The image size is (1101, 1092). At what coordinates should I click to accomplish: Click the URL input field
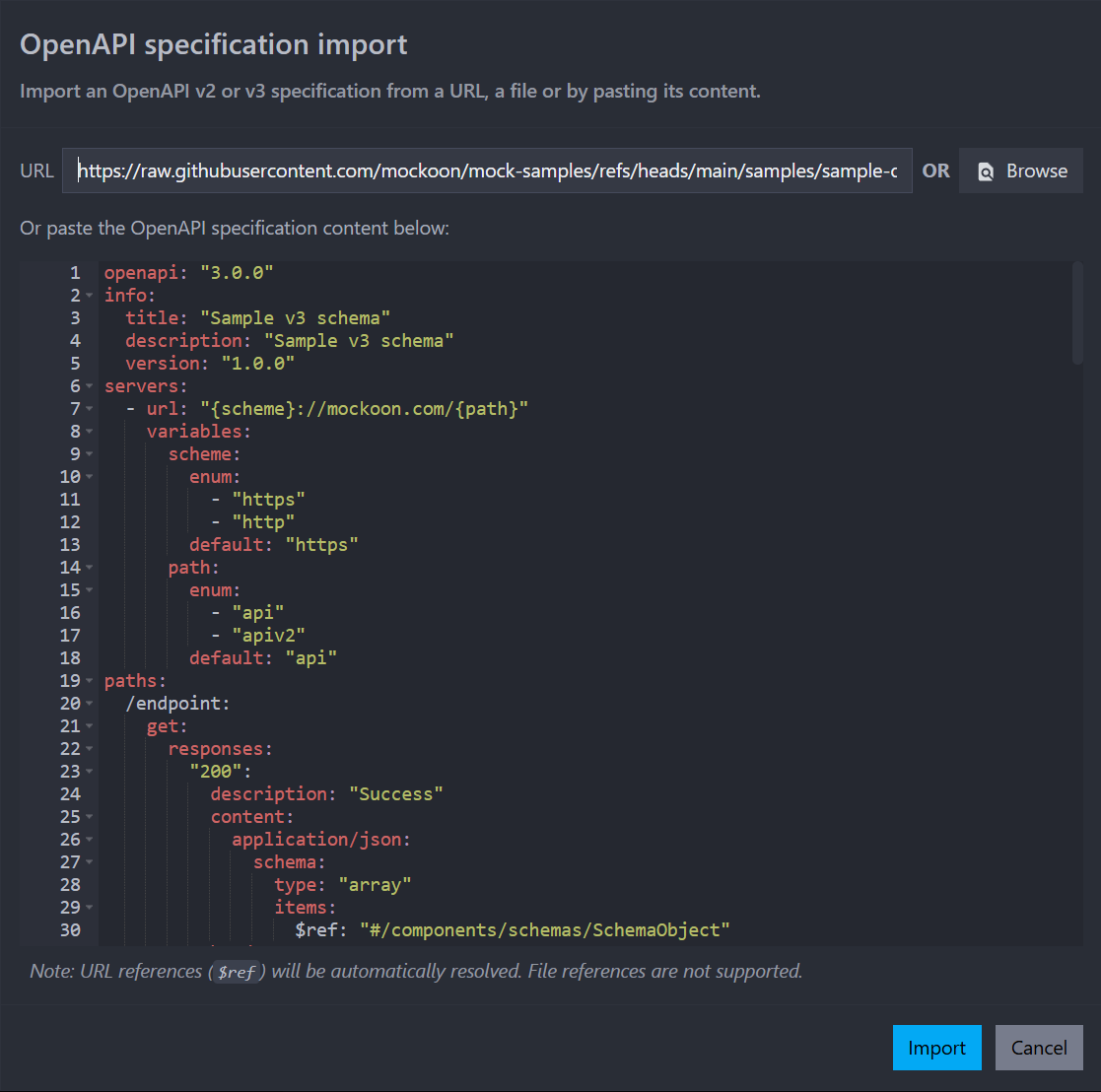tap(487, 171)
